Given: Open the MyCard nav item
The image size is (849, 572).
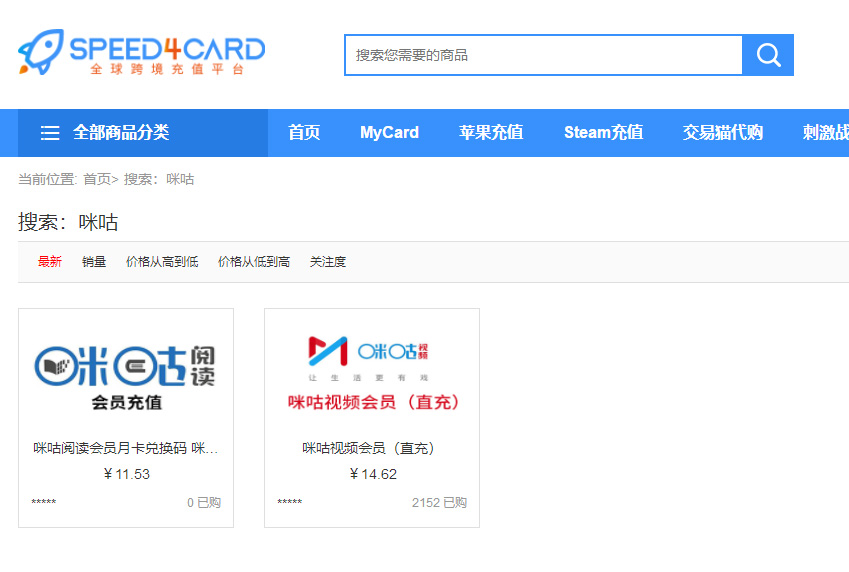Looking at the screenshot, I should pos(389,133).
